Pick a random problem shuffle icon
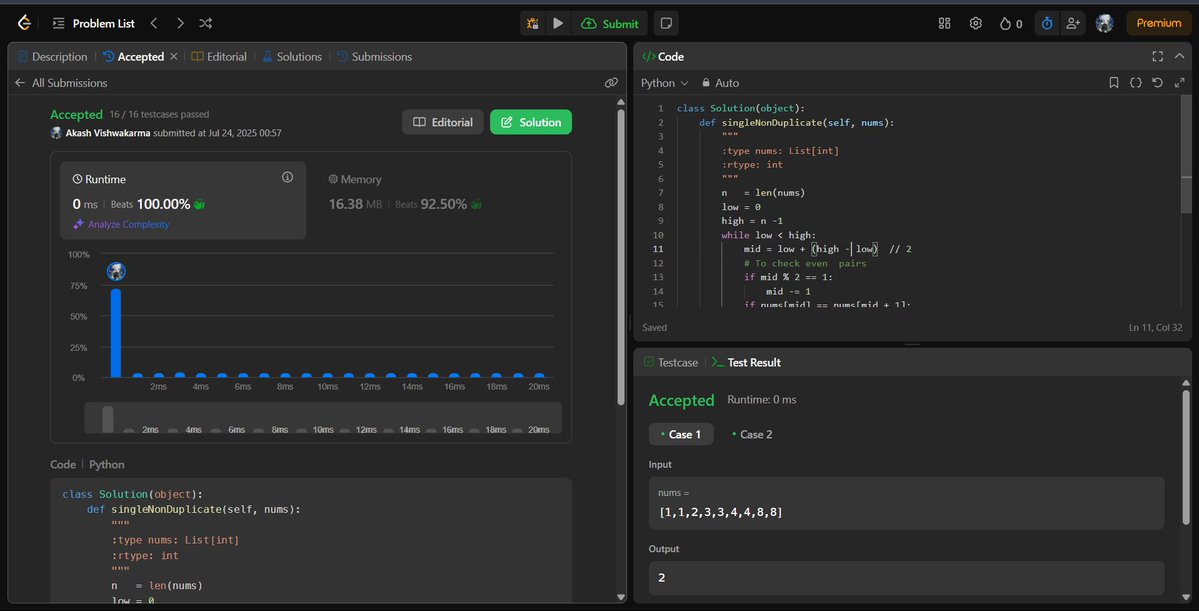1199x611 pixels. pyautogui.click(x=206, y=24)
